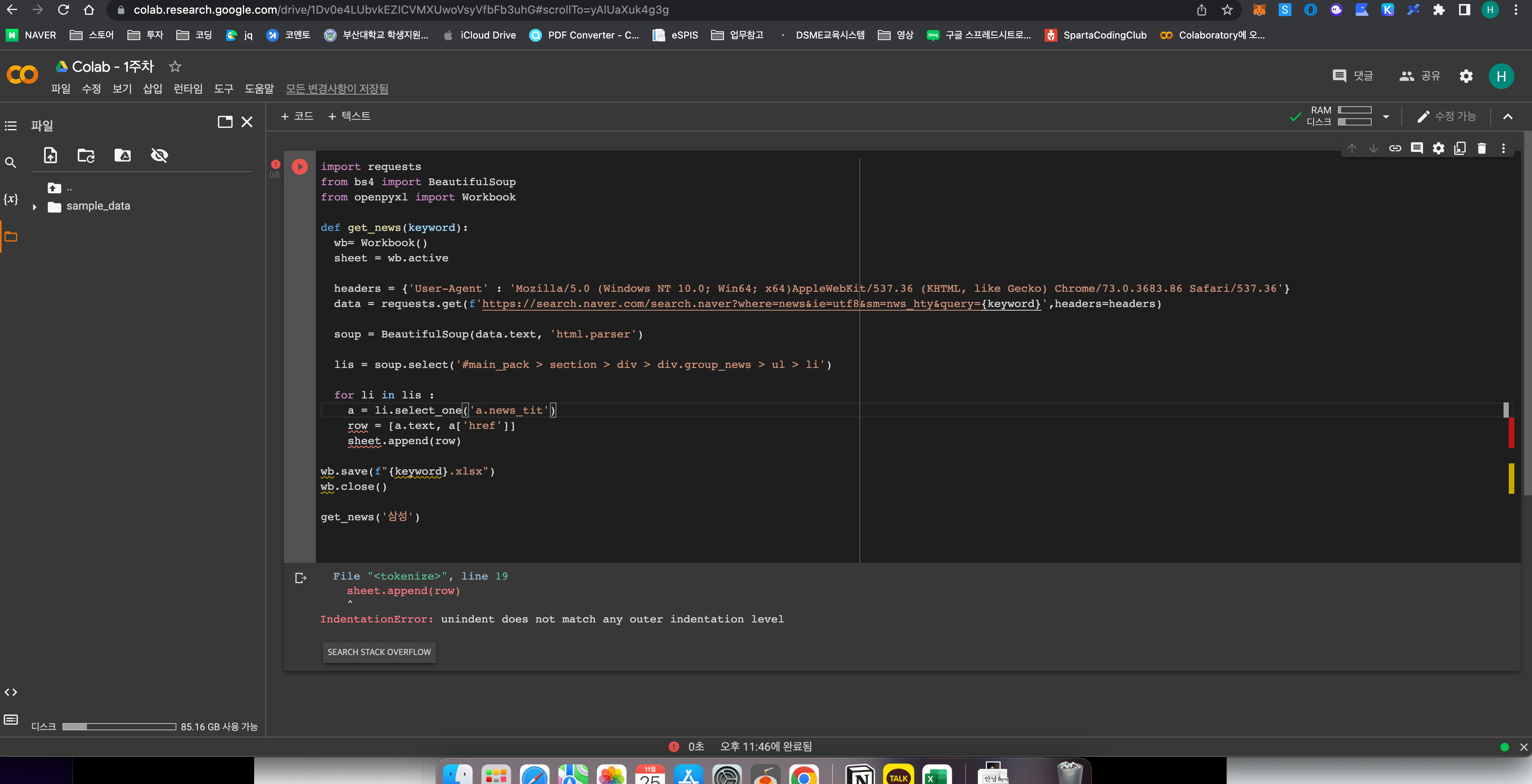1532x784 pixels.
Task: Mirror the cell in a tab
Action: [x=1460, y=148]
